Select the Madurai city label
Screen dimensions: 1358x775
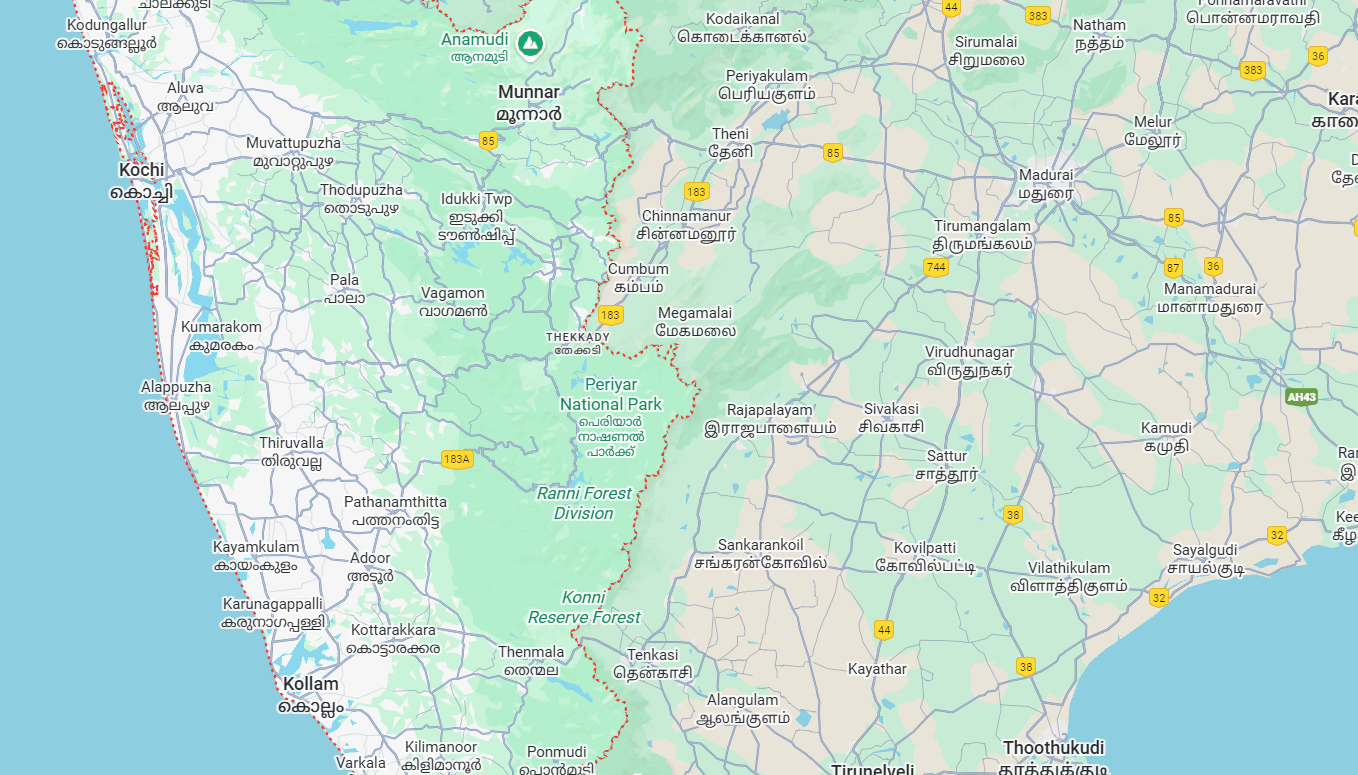[1045, 184]
